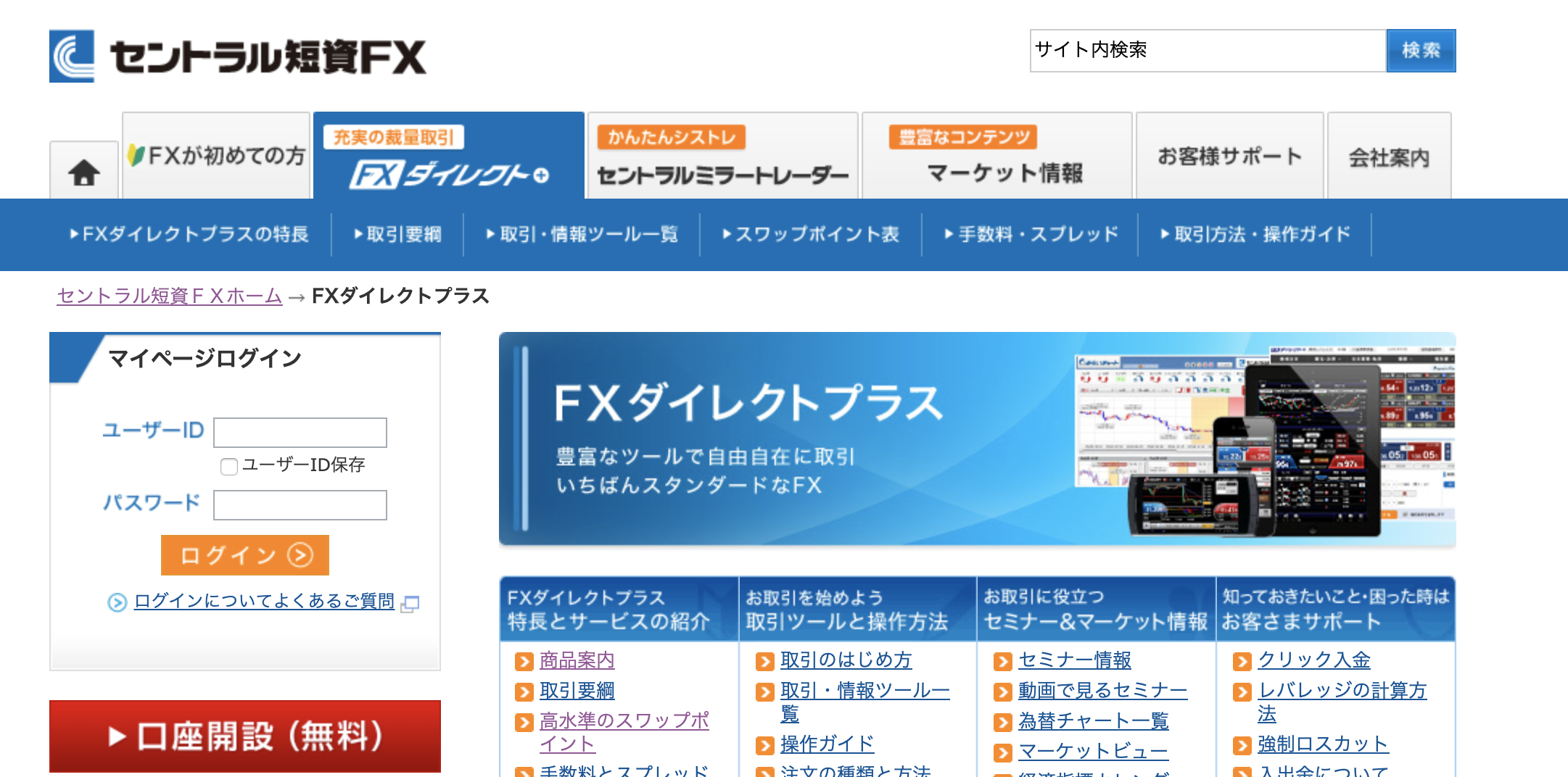
Task: Open 手数料・スプレッド submenu item
Action: point(1031,234)
